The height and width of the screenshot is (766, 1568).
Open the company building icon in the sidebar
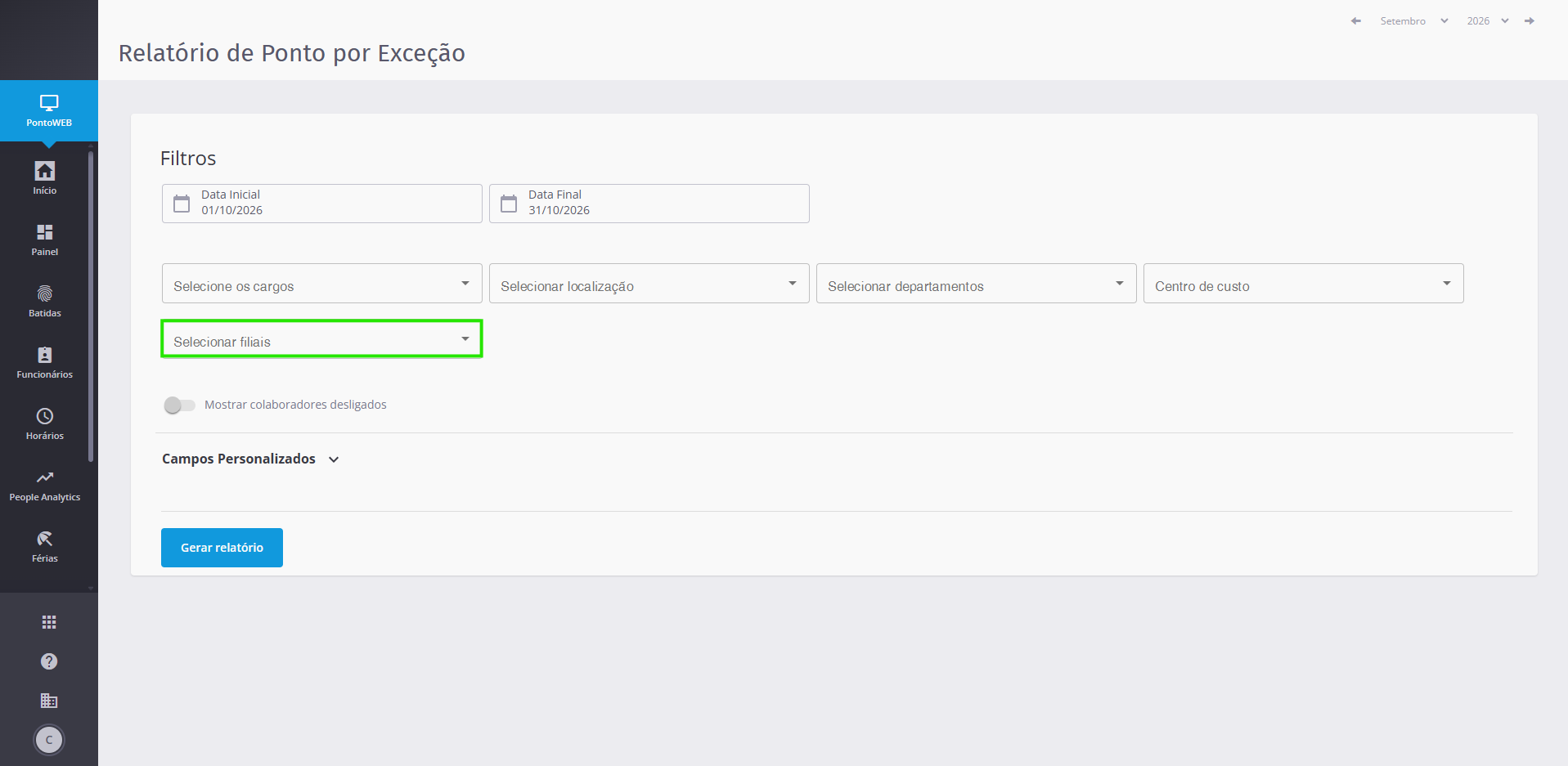click(x=49, y=701)
